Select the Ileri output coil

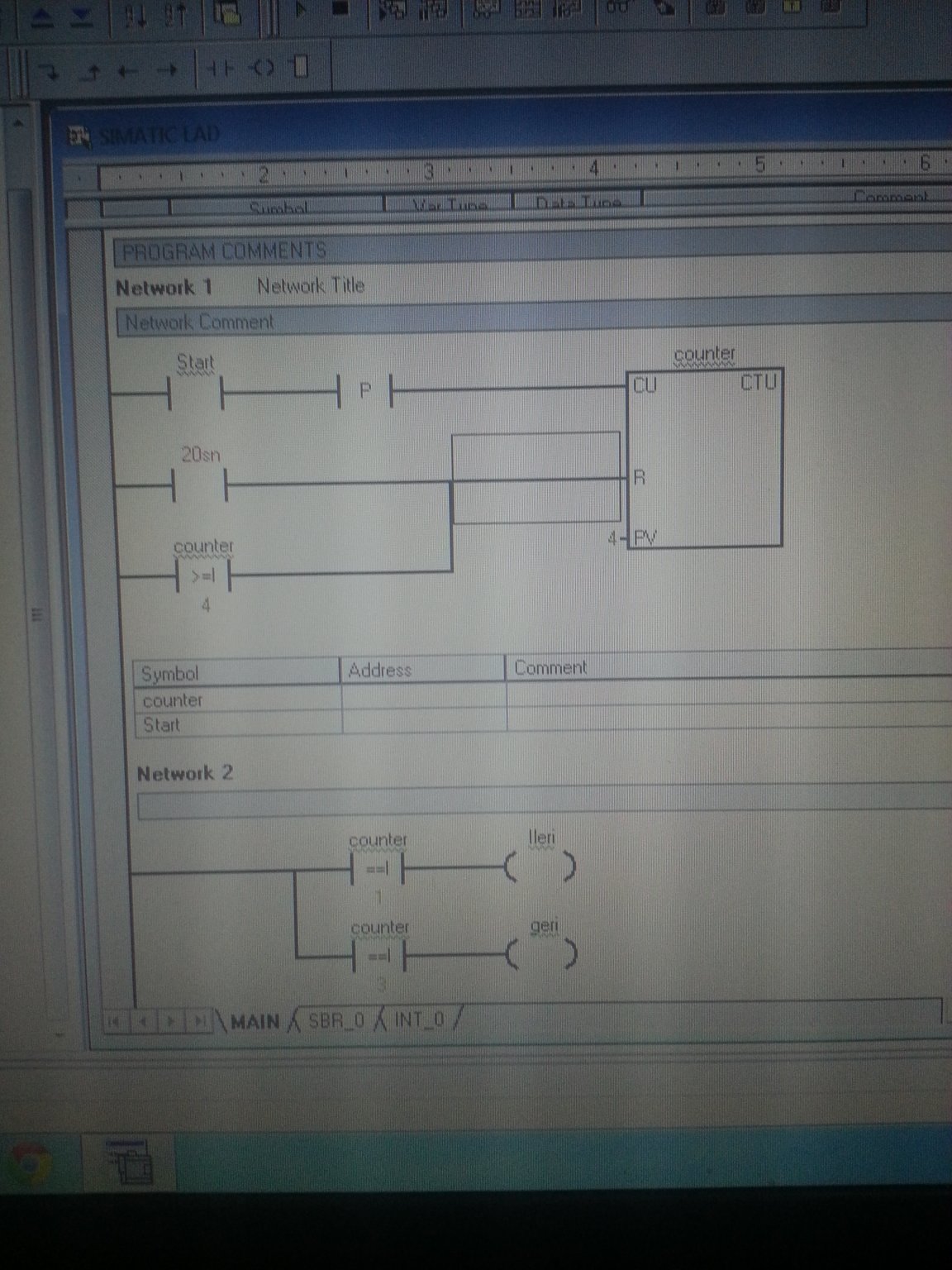[x=540, y=867]
